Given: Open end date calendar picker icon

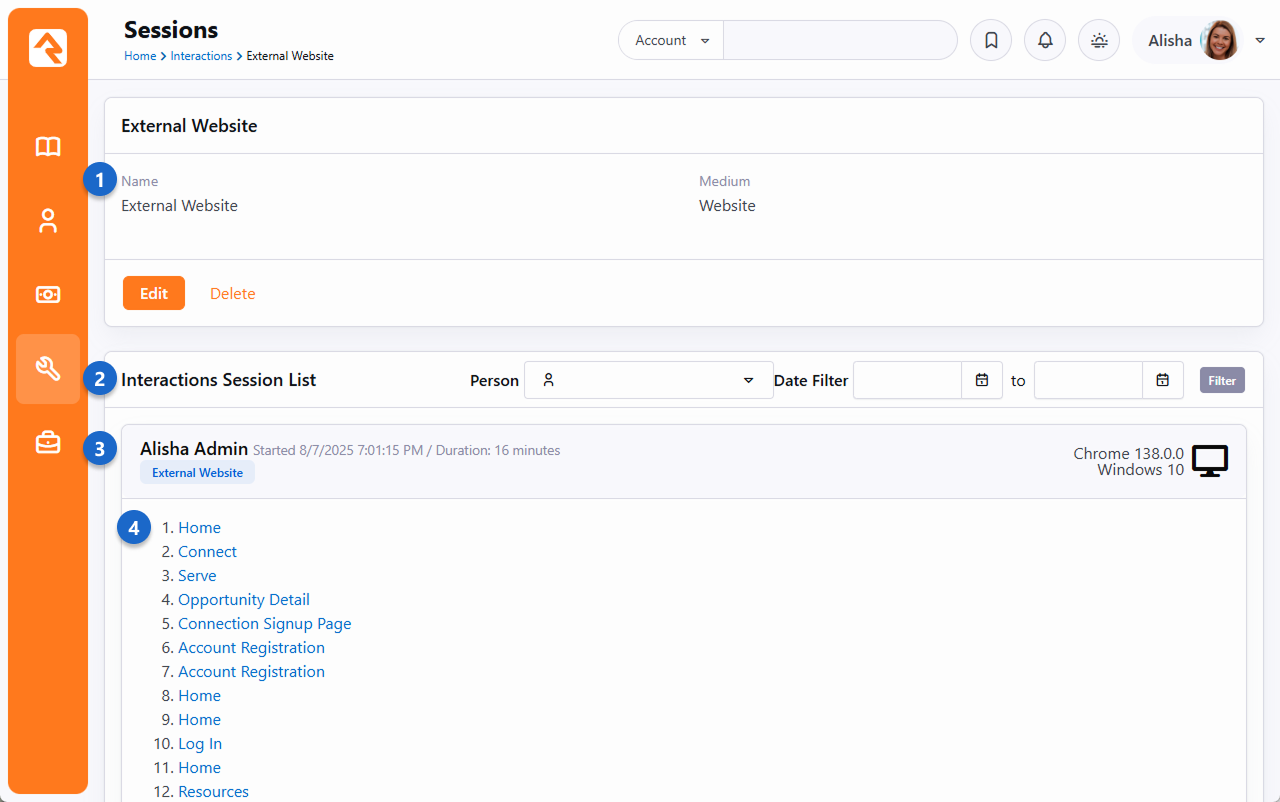Looking at the screenshot, I should point(1163,380).
